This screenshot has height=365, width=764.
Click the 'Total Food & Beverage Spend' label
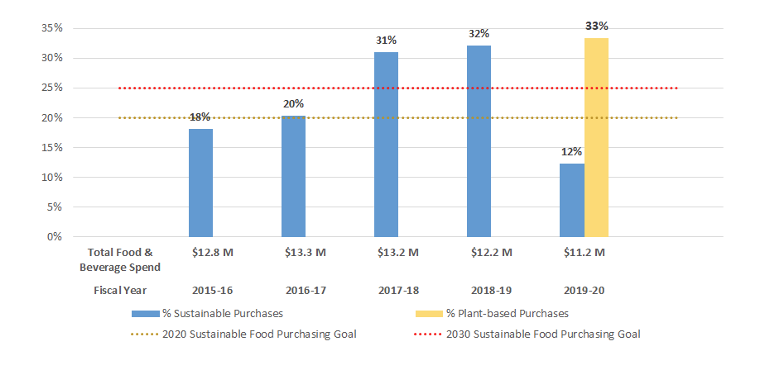(120, 260)
